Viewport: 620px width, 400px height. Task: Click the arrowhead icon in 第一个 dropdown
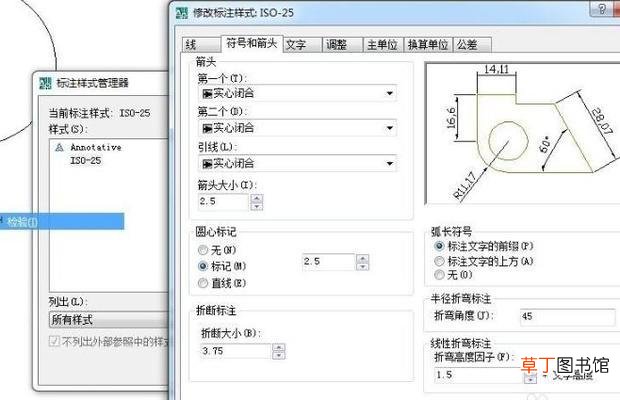pyautogui.click(x=207, y=94)
